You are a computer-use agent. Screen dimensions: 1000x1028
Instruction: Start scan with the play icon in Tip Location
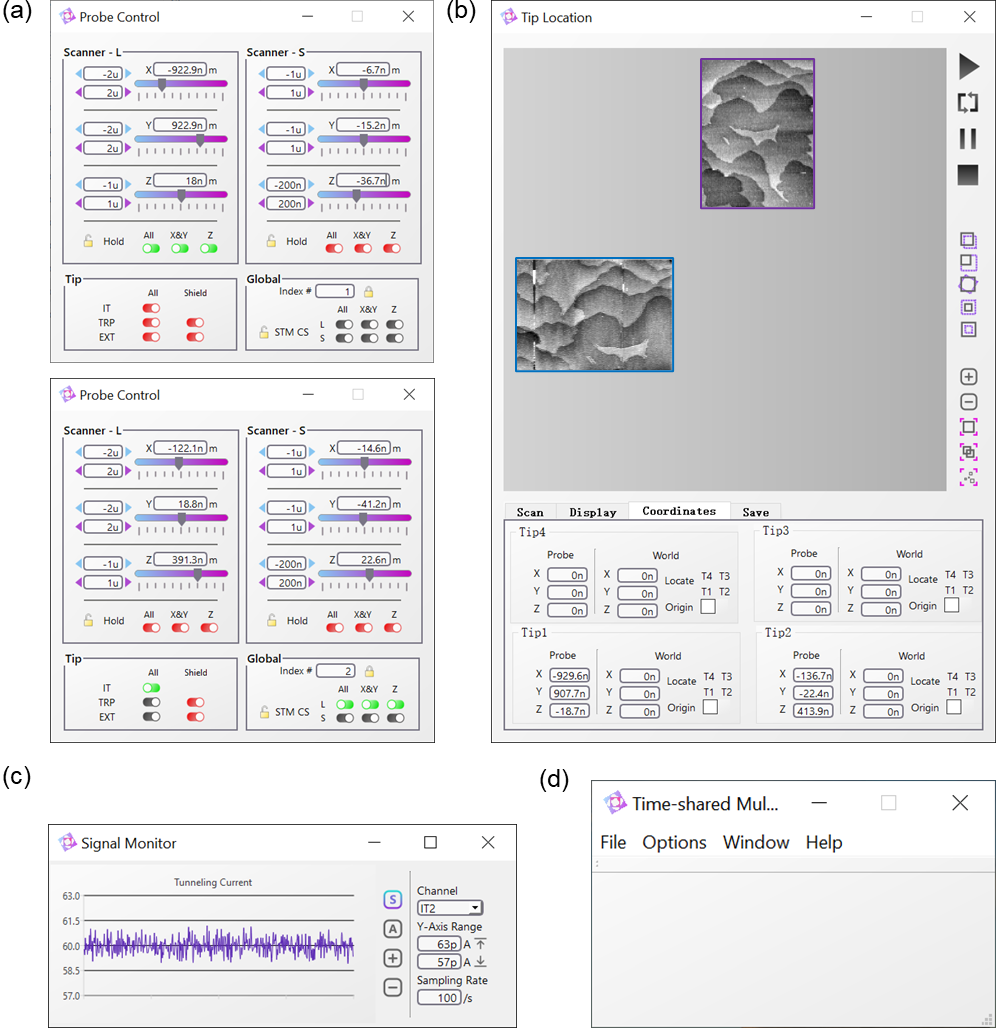coord(969,67)
